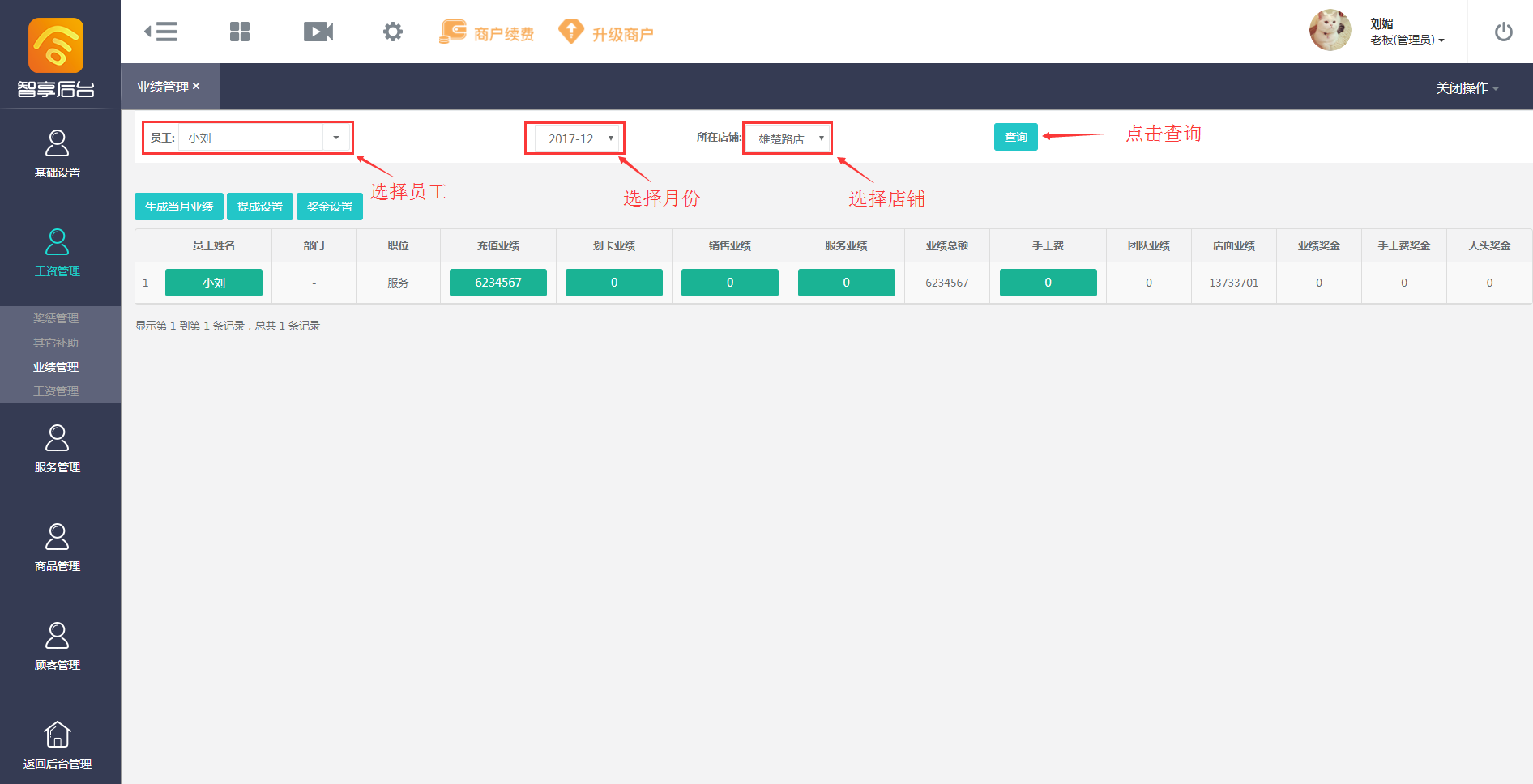Open the settings gear icon
The height and width of the screenshot is (784, 1533).
[x=393, y=32]
